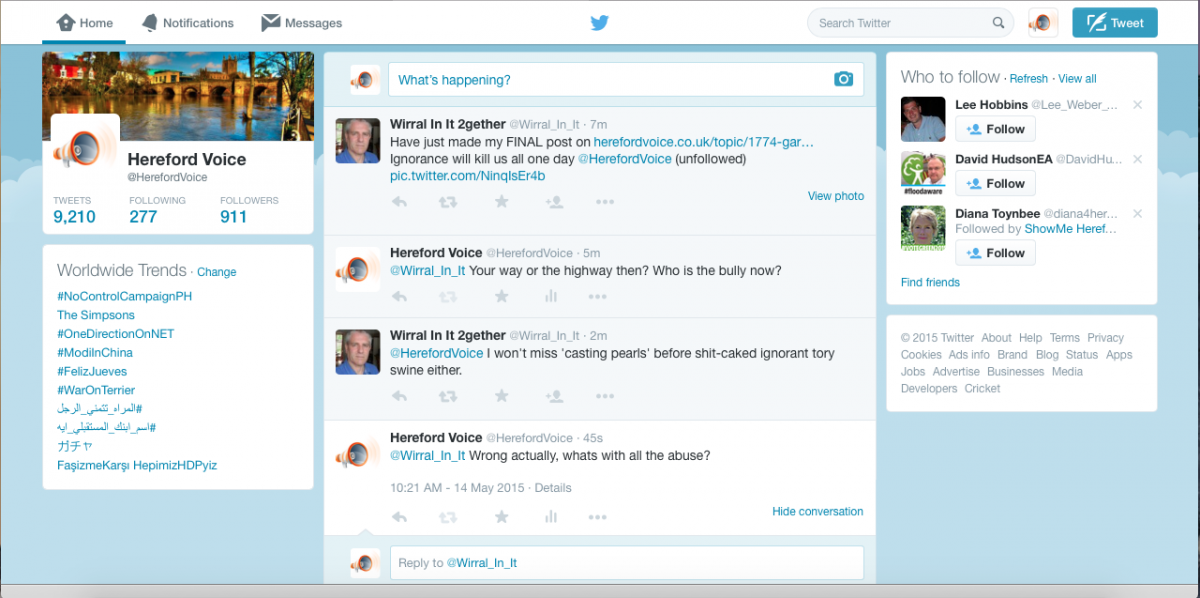Click the retweet icon under the 5m tweet
The height and width of the screenshot is (598, 1200).
coord(448,296)
